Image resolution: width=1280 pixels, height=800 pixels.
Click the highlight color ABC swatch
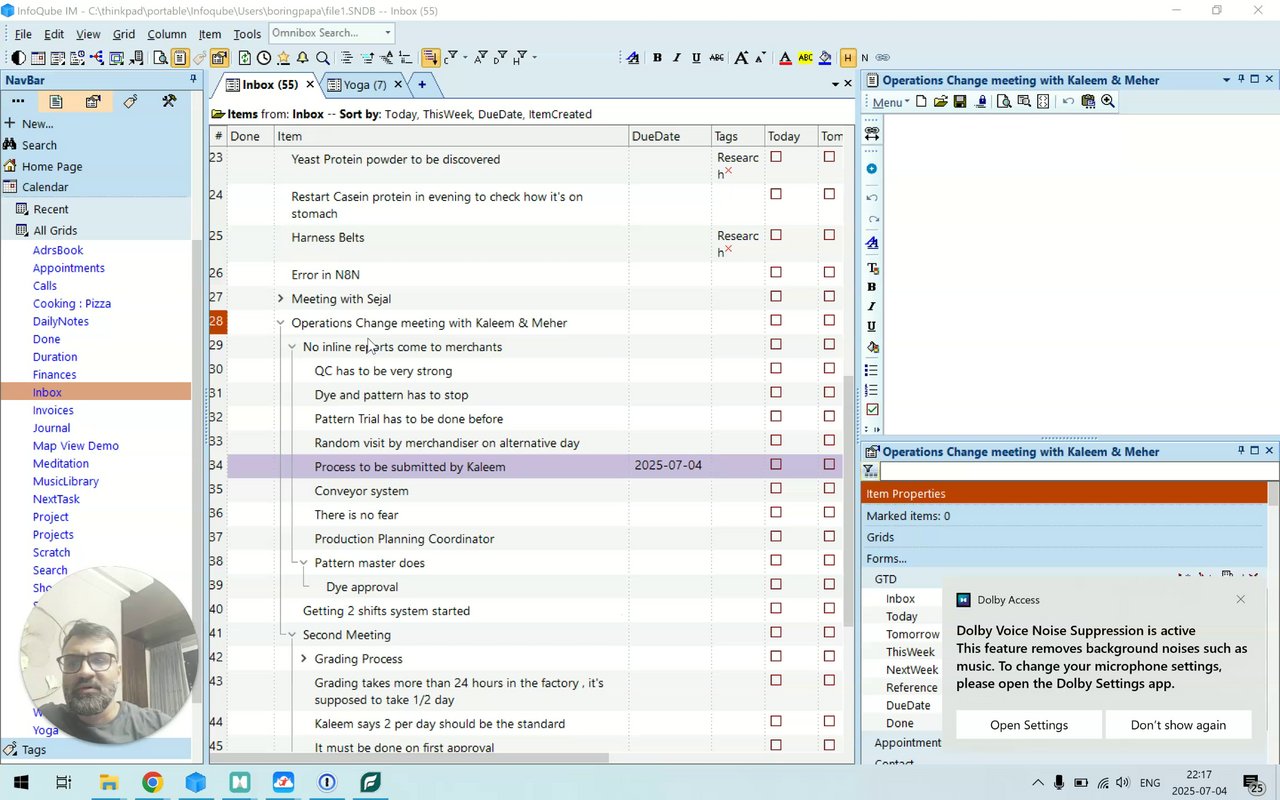[805, 58]
